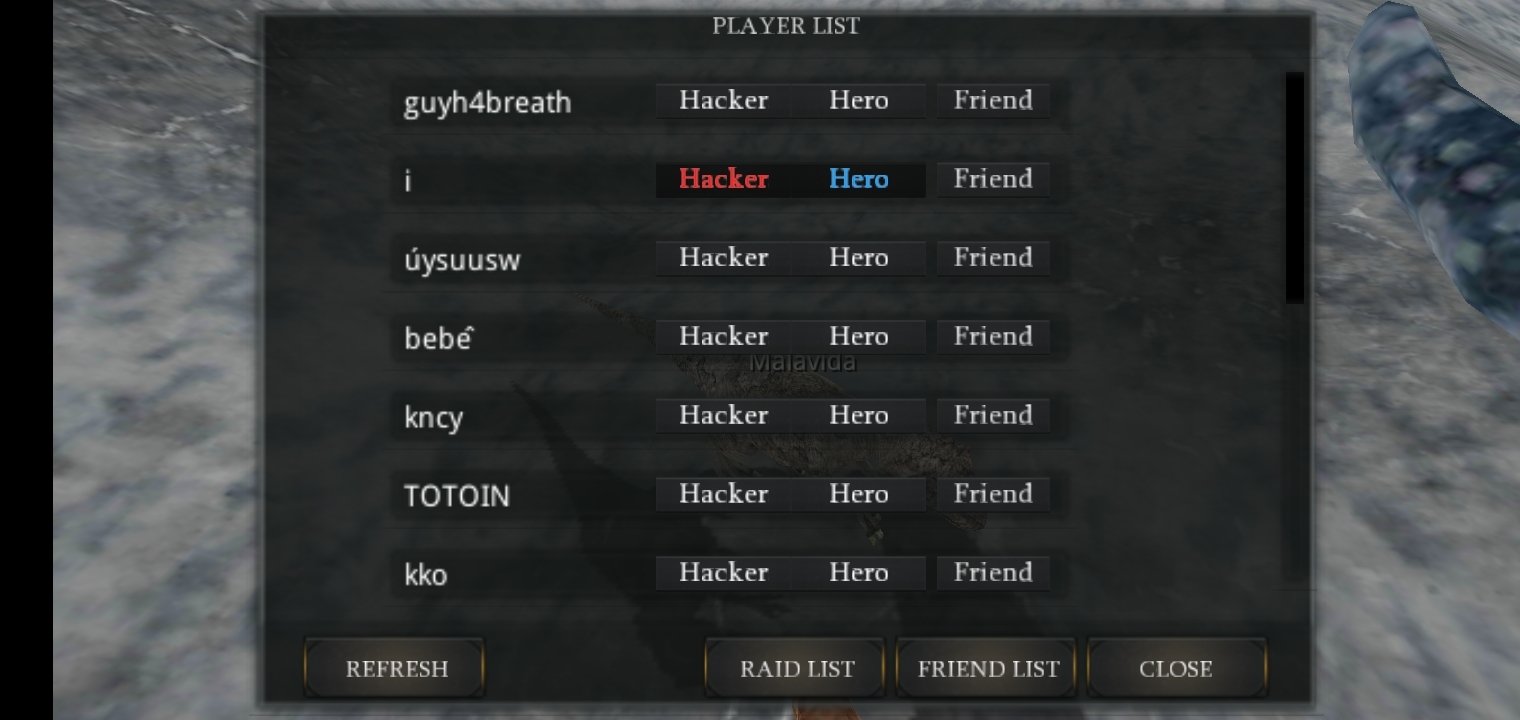Click the REFRESH button
The width and height of the screenshot is (1520, 720).
395,669
